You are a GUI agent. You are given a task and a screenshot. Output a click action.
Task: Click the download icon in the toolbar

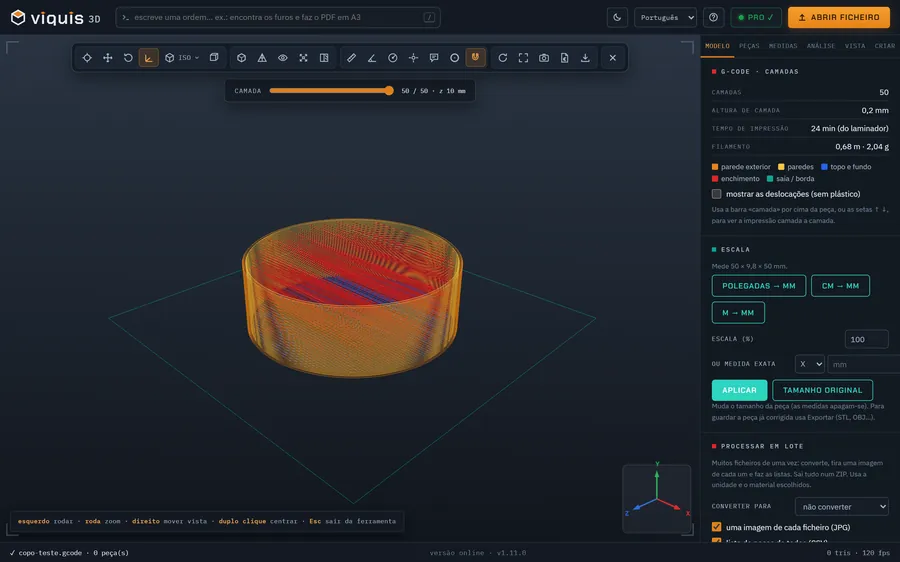point(585,57)
